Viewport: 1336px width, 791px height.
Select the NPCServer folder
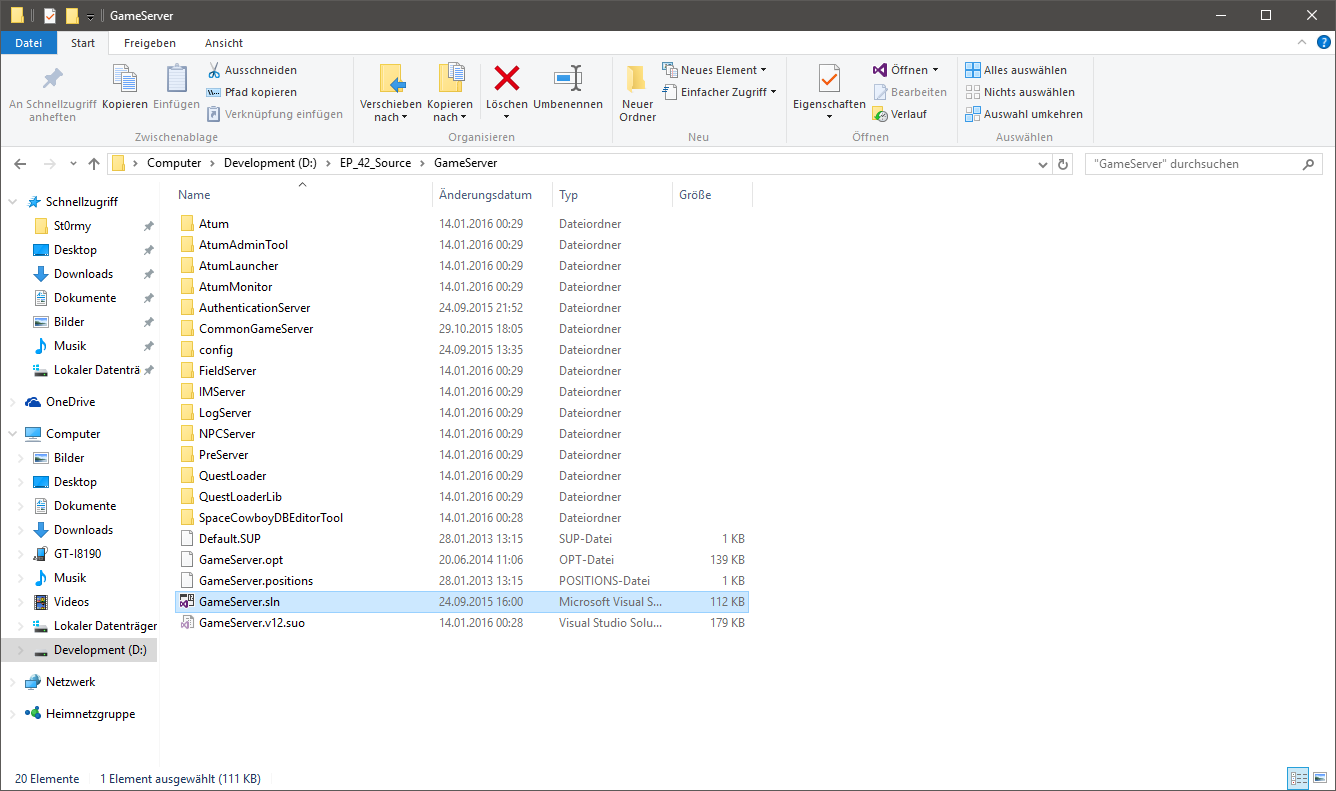(x=461, y=433)
